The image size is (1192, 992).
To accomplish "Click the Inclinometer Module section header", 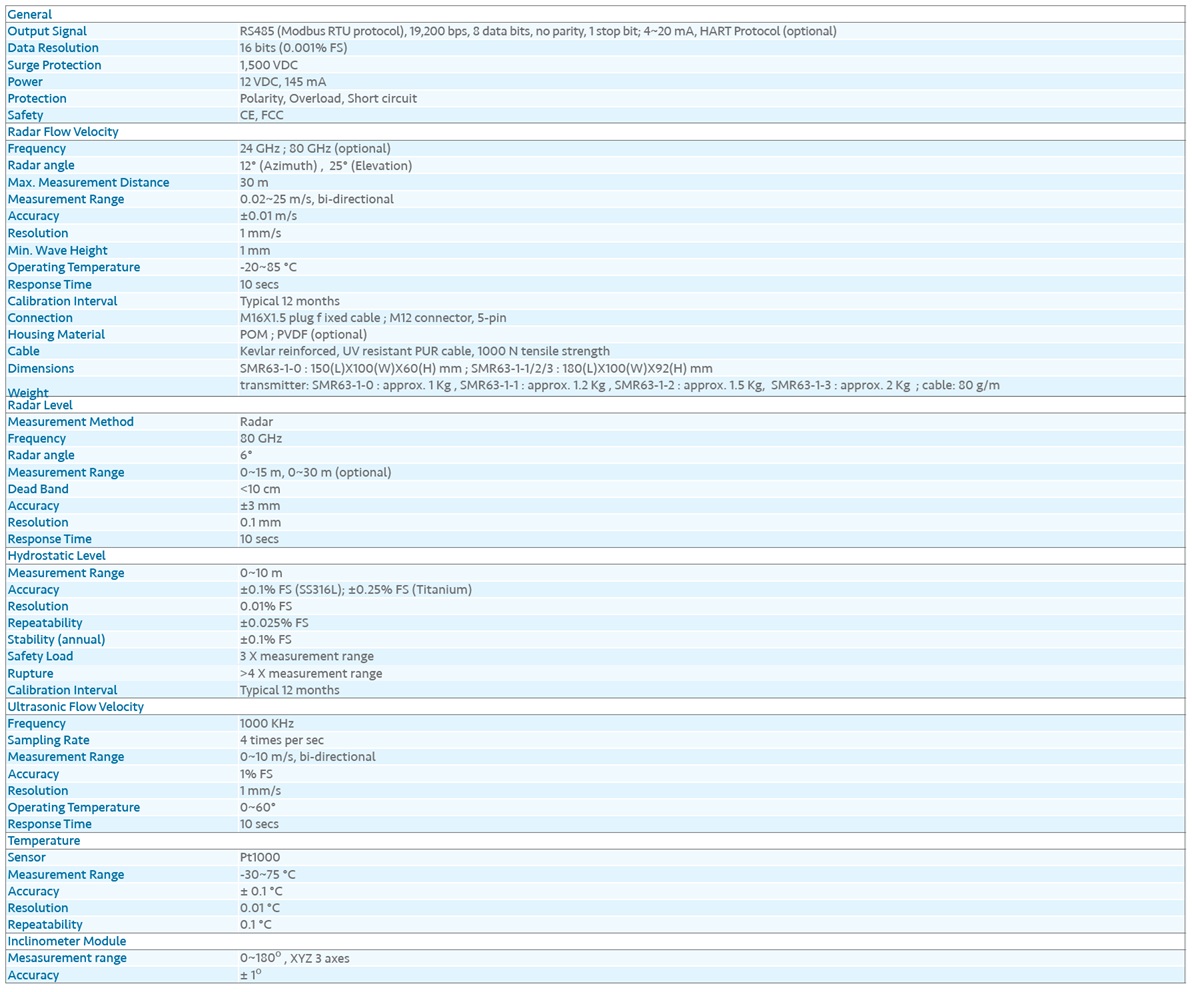I will (67, 941).
